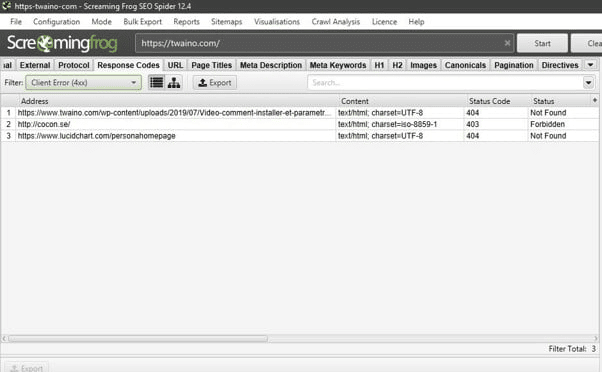Click the Screaming Frog logo
This screenshot has height=372, width=602.
pos(62,43)
